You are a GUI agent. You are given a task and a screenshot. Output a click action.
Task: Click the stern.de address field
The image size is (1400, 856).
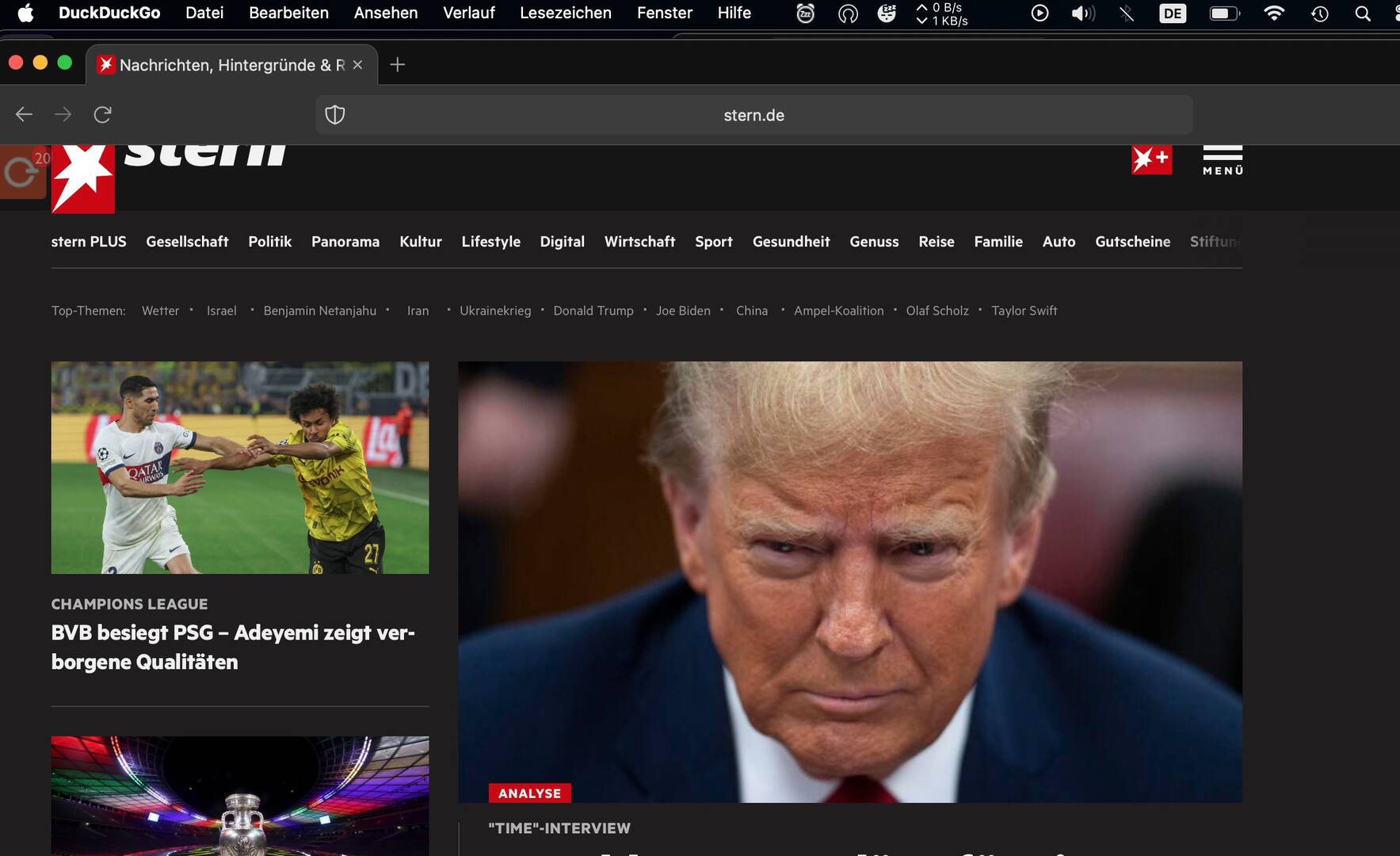click(753, 115)
